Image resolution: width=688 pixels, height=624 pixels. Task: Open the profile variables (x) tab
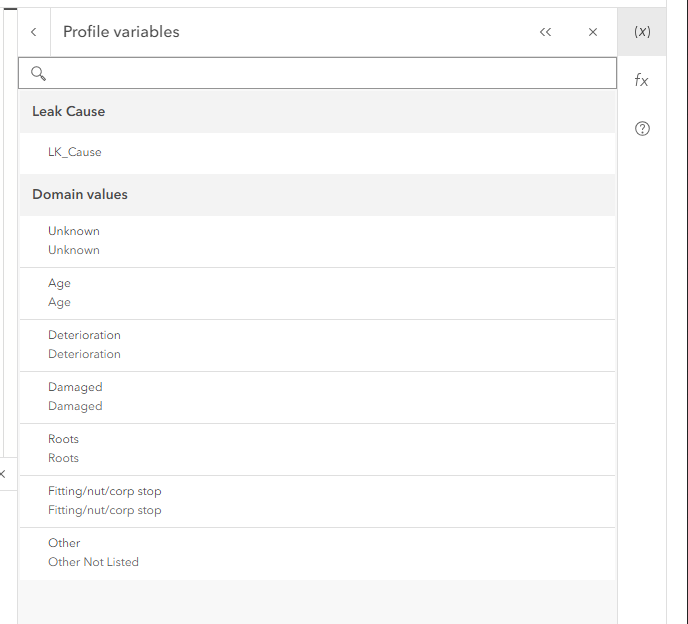(x=642, y=32)
